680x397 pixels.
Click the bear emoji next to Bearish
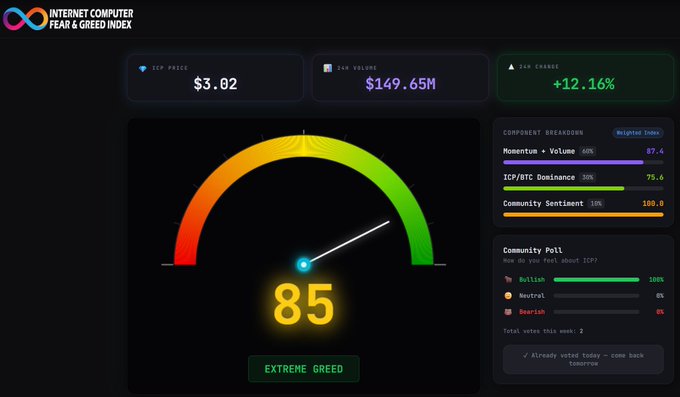click(x=508, y=312)
